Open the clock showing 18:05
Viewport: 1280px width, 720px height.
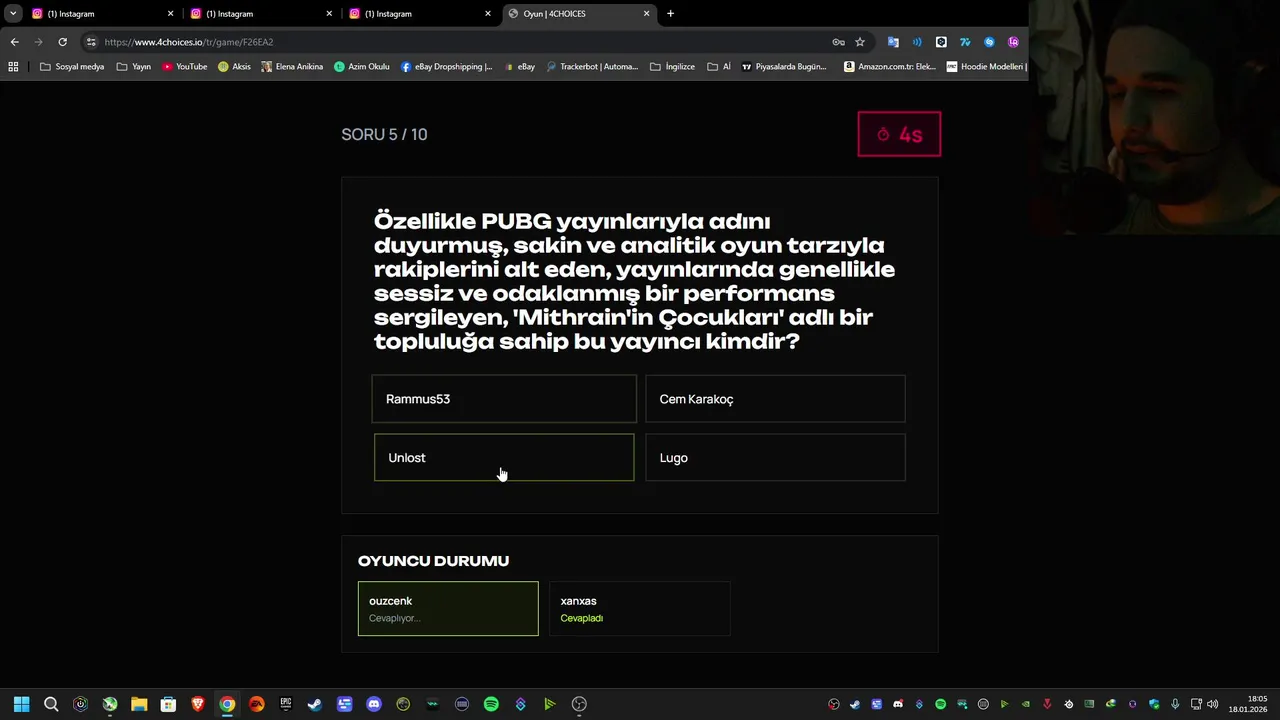(1248, 704)
